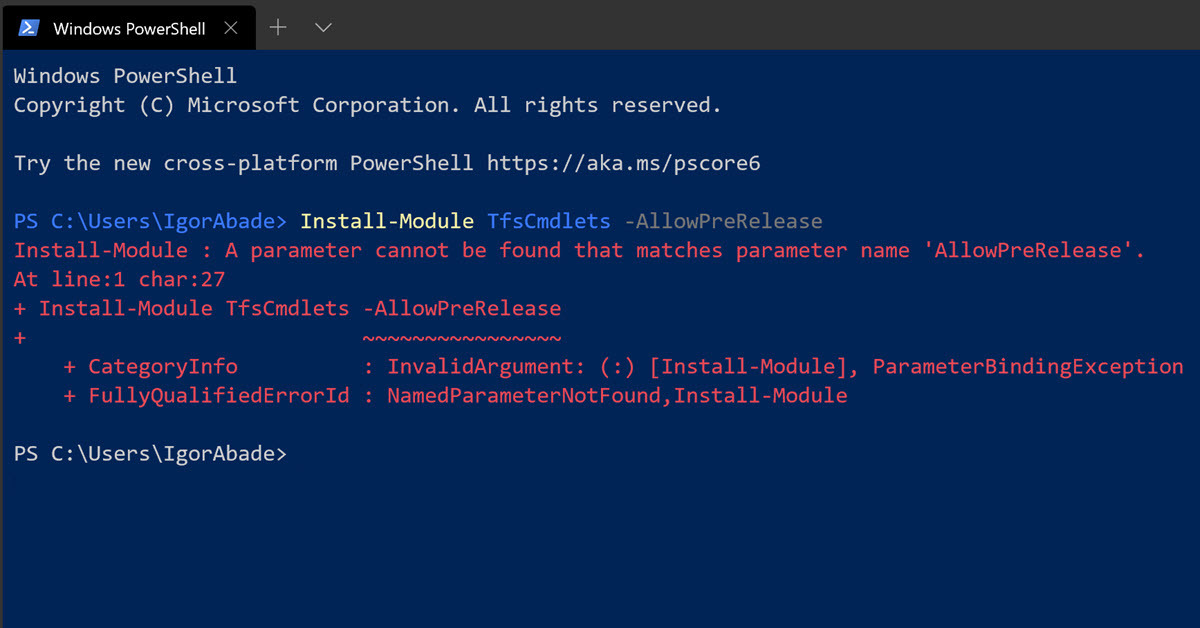Open a new tab with plus button
Image resolution: width=1200 pixels, height=628 pixels.
(278, 28)
